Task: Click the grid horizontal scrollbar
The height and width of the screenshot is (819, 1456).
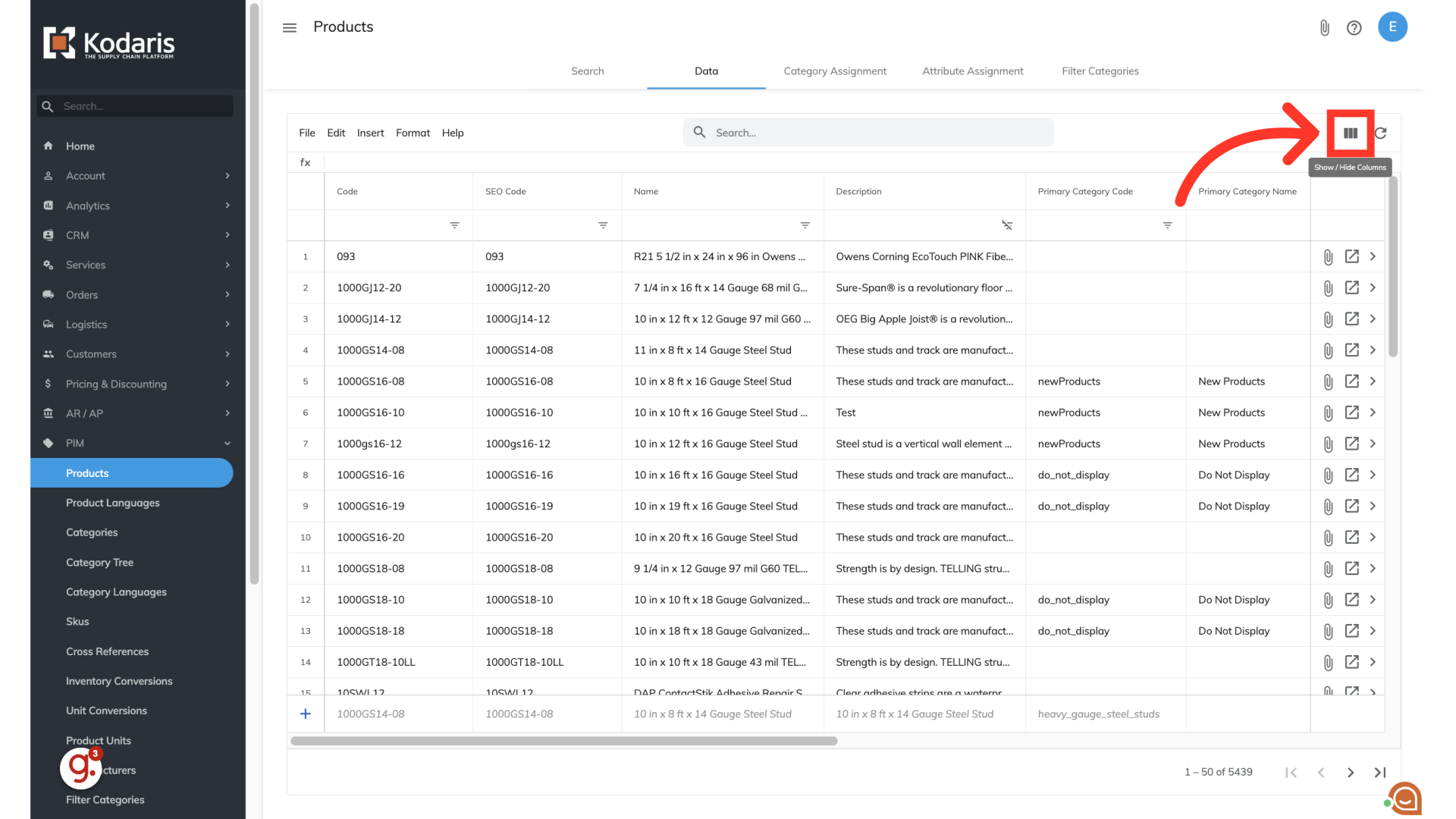Action: pos(563,741)
